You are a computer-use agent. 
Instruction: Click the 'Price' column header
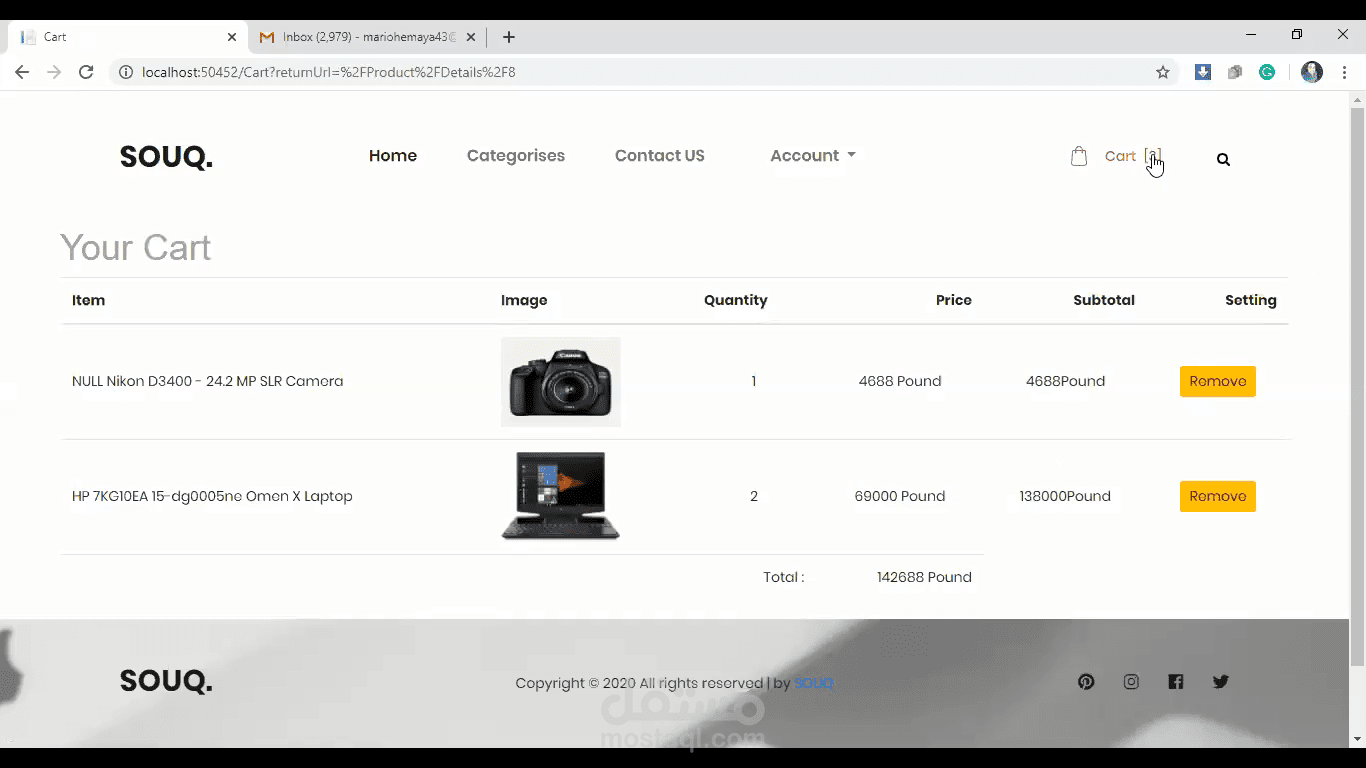(x=954, y=300)
